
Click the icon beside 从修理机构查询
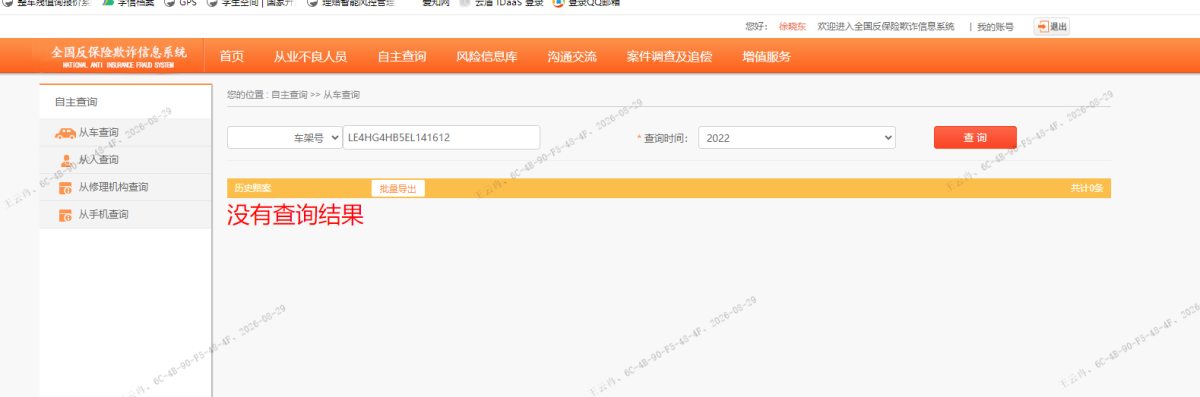tap(65, 187)
